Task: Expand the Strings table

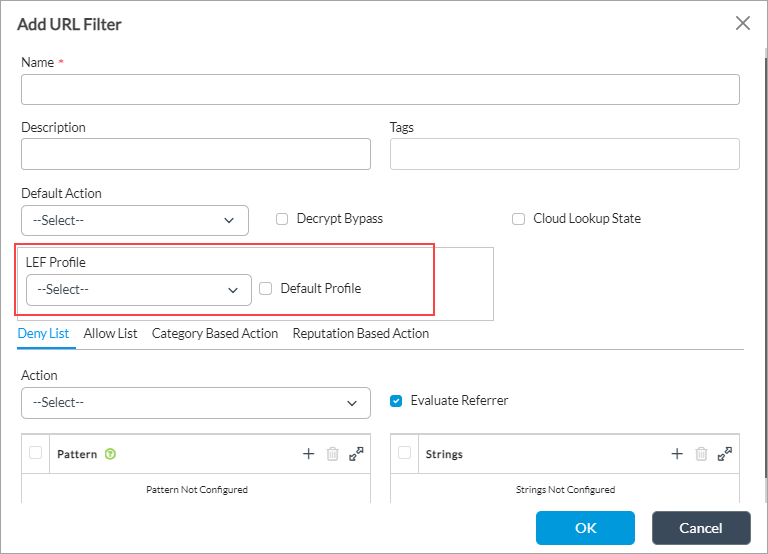Action: (725, 454)
